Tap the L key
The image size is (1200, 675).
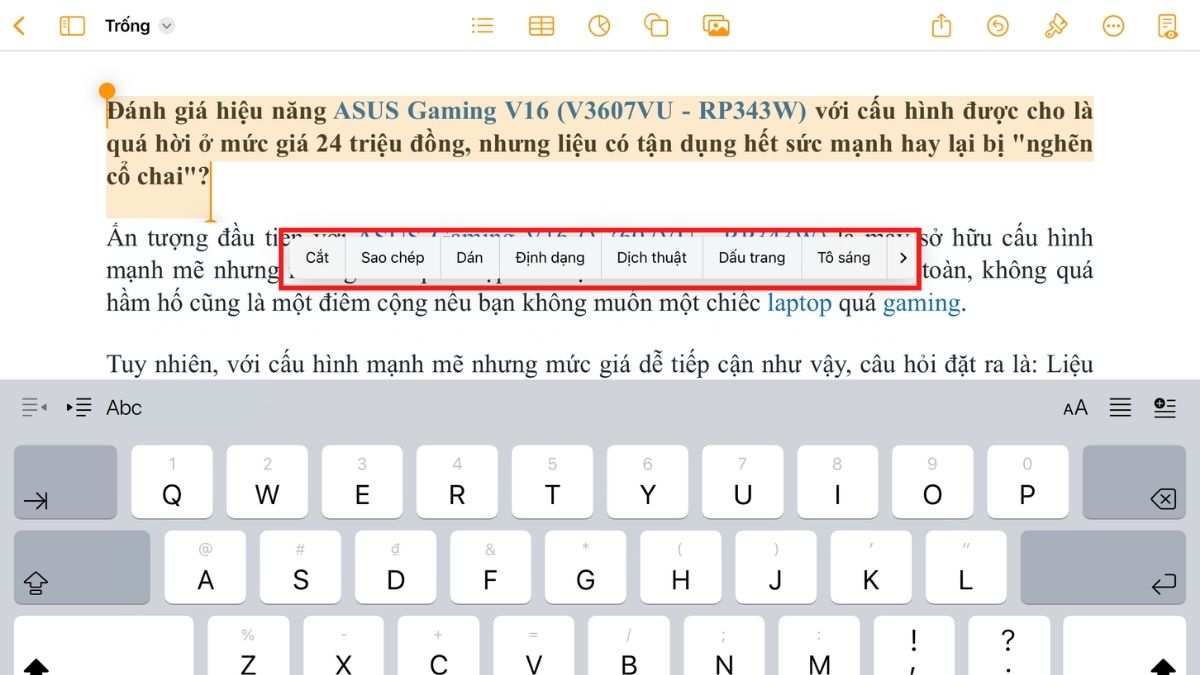click(x=965, y=567)
